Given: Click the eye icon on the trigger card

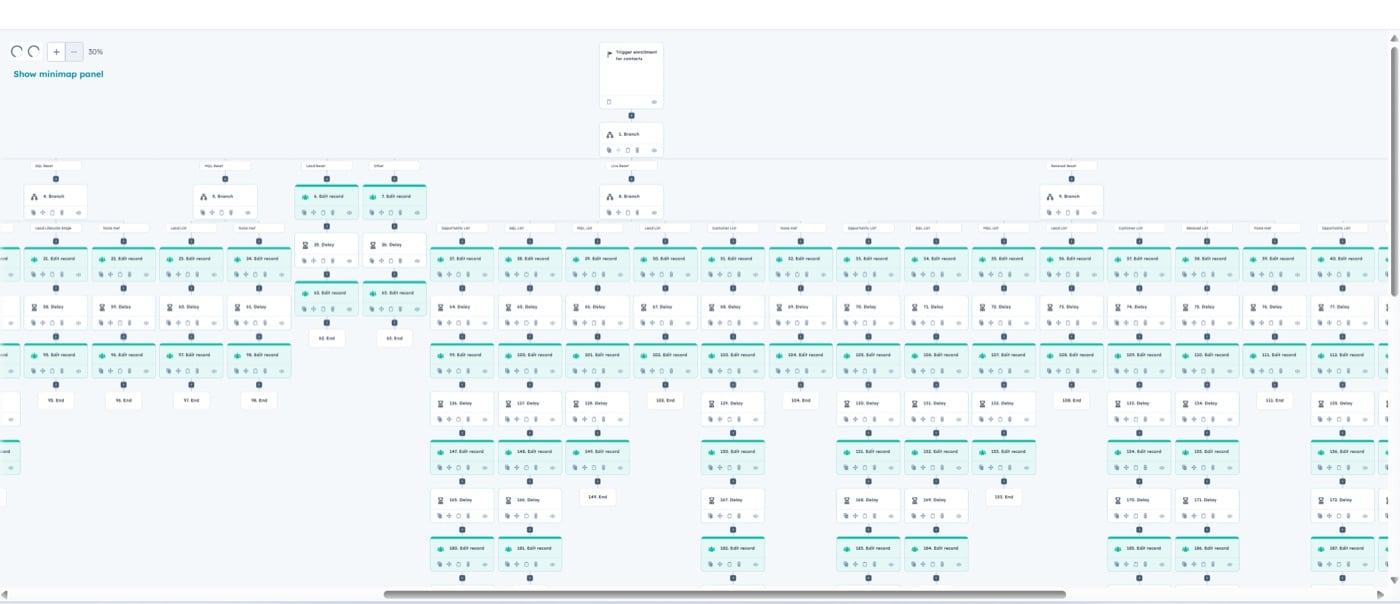Looking at the screenshot, I should click(654, 102).
